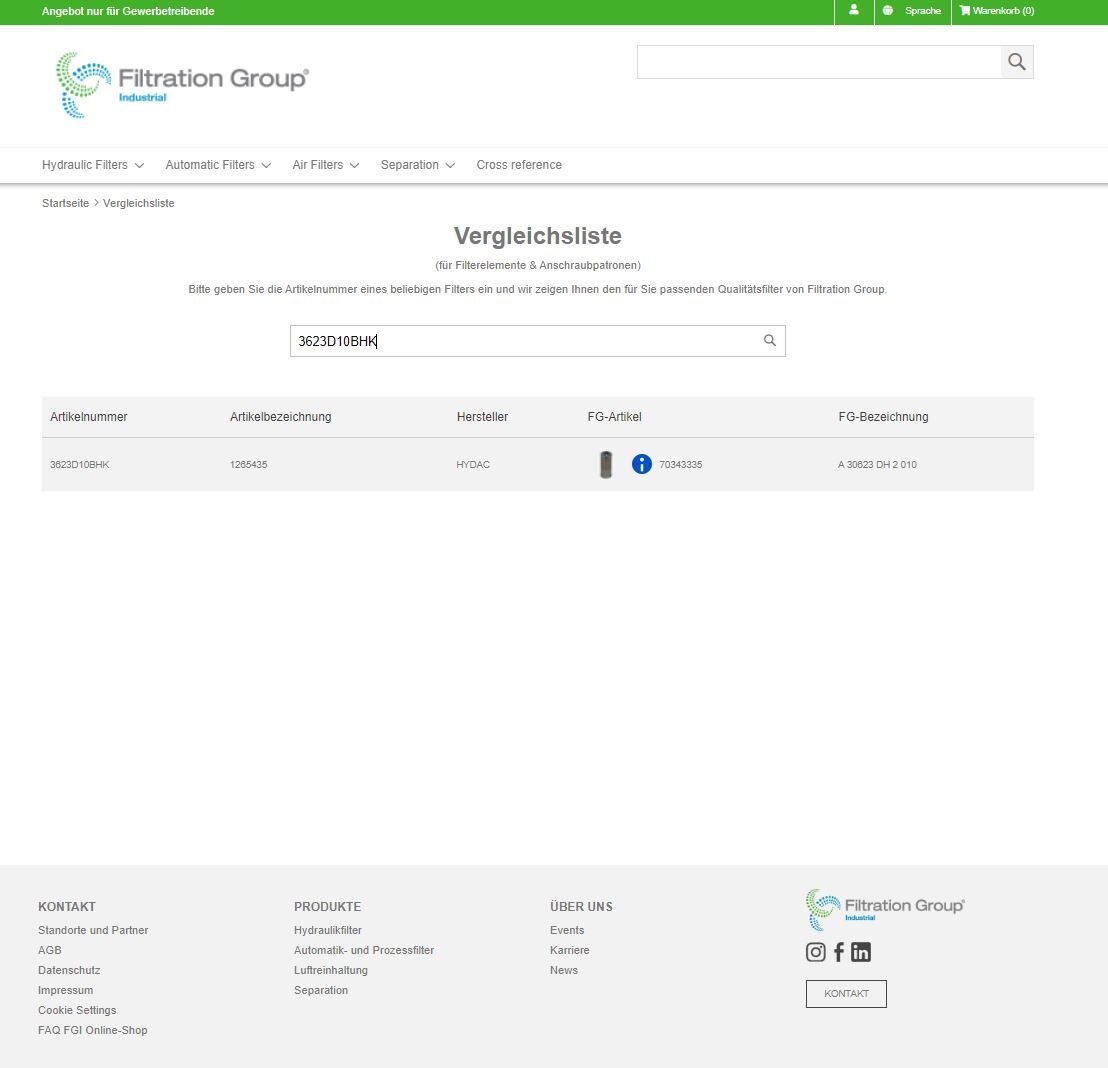
Task: Click the filter product thumbnail in the results row
Action: point(606,464)
